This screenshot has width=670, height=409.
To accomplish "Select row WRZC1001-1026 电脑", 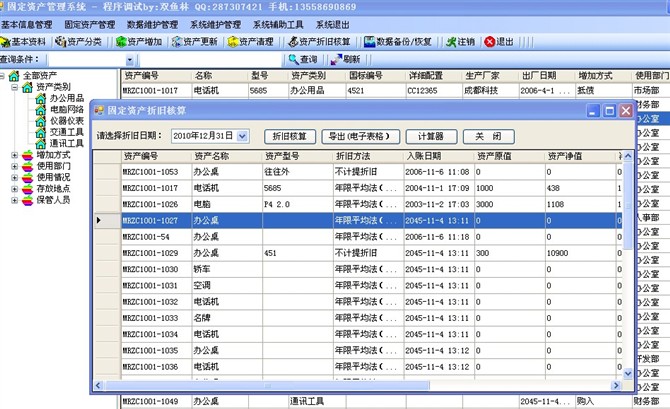I will [358, 204].
